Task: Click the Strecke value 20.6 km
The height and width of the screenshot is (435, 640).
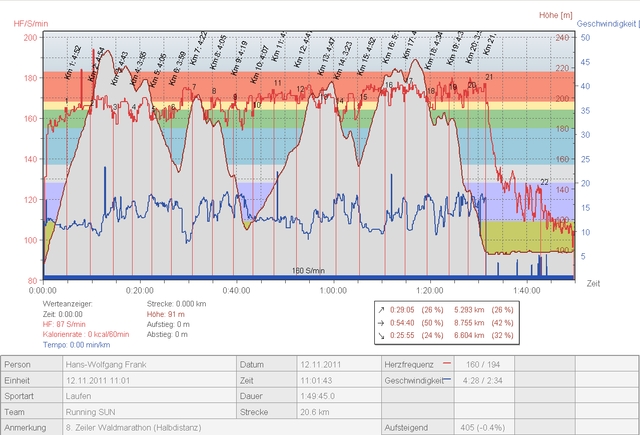Action: coord(314,411)
